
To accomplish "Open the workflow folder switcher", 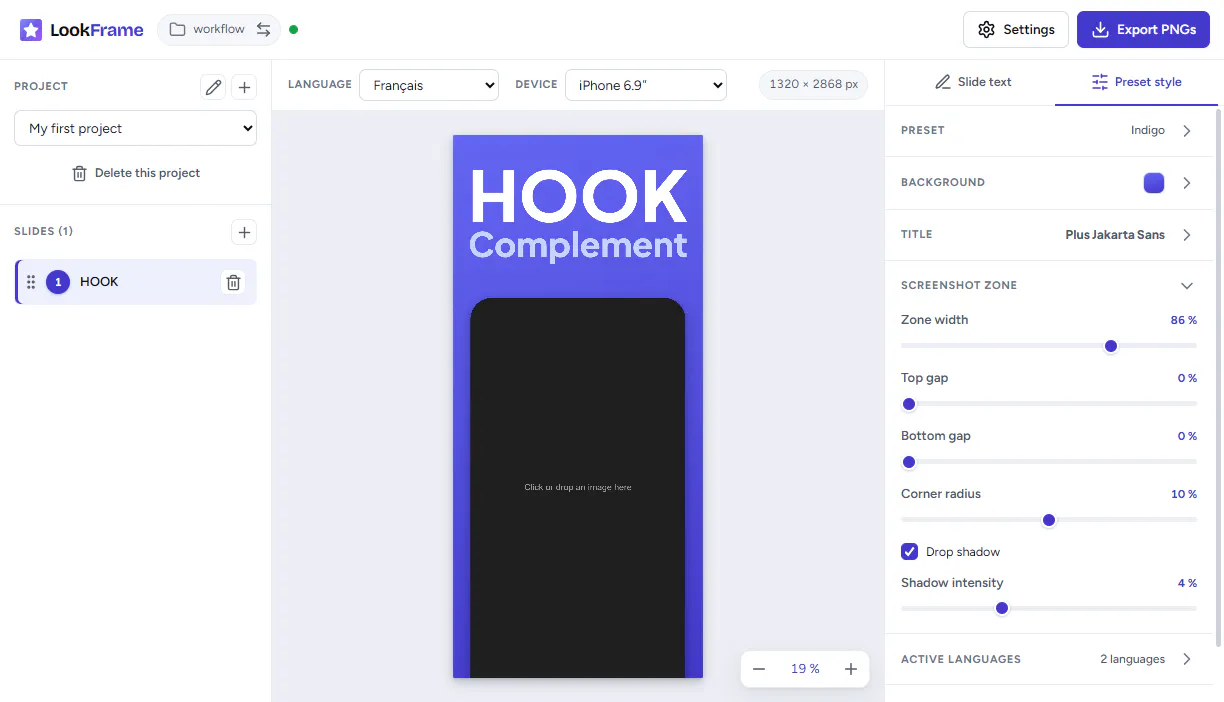I will (x=220, y=30).
